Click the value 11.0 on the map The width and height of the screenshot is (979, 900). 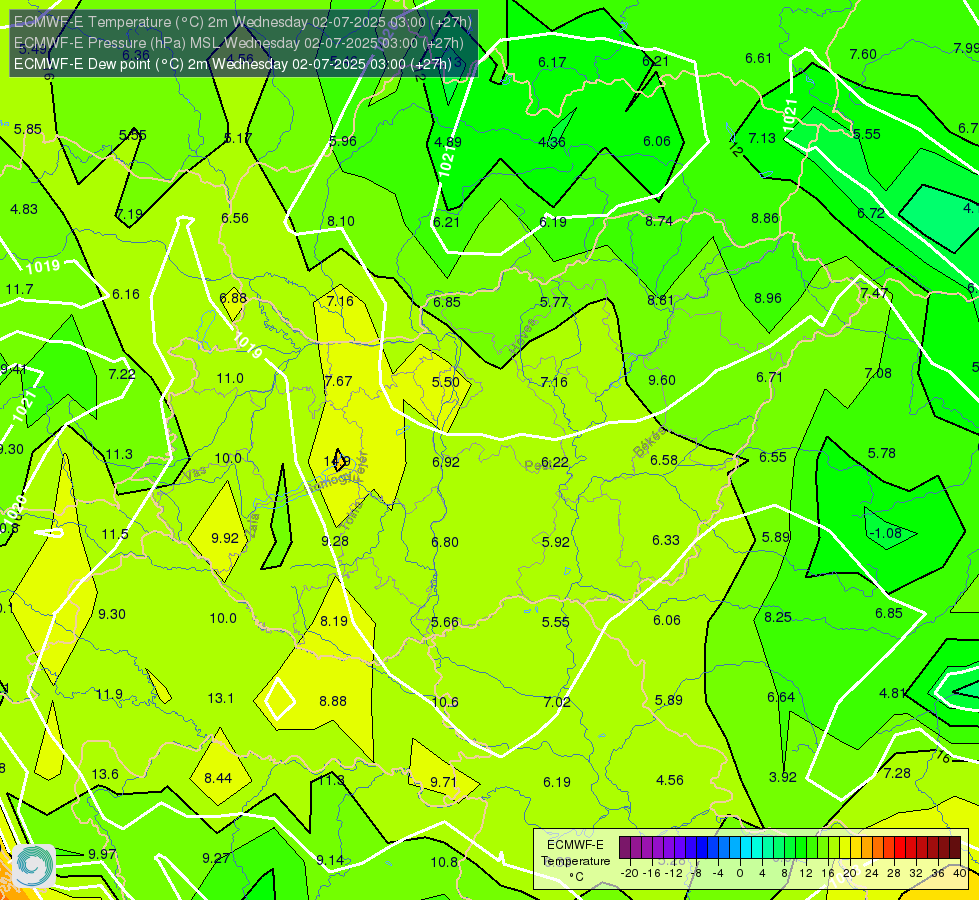pos(230,378)
